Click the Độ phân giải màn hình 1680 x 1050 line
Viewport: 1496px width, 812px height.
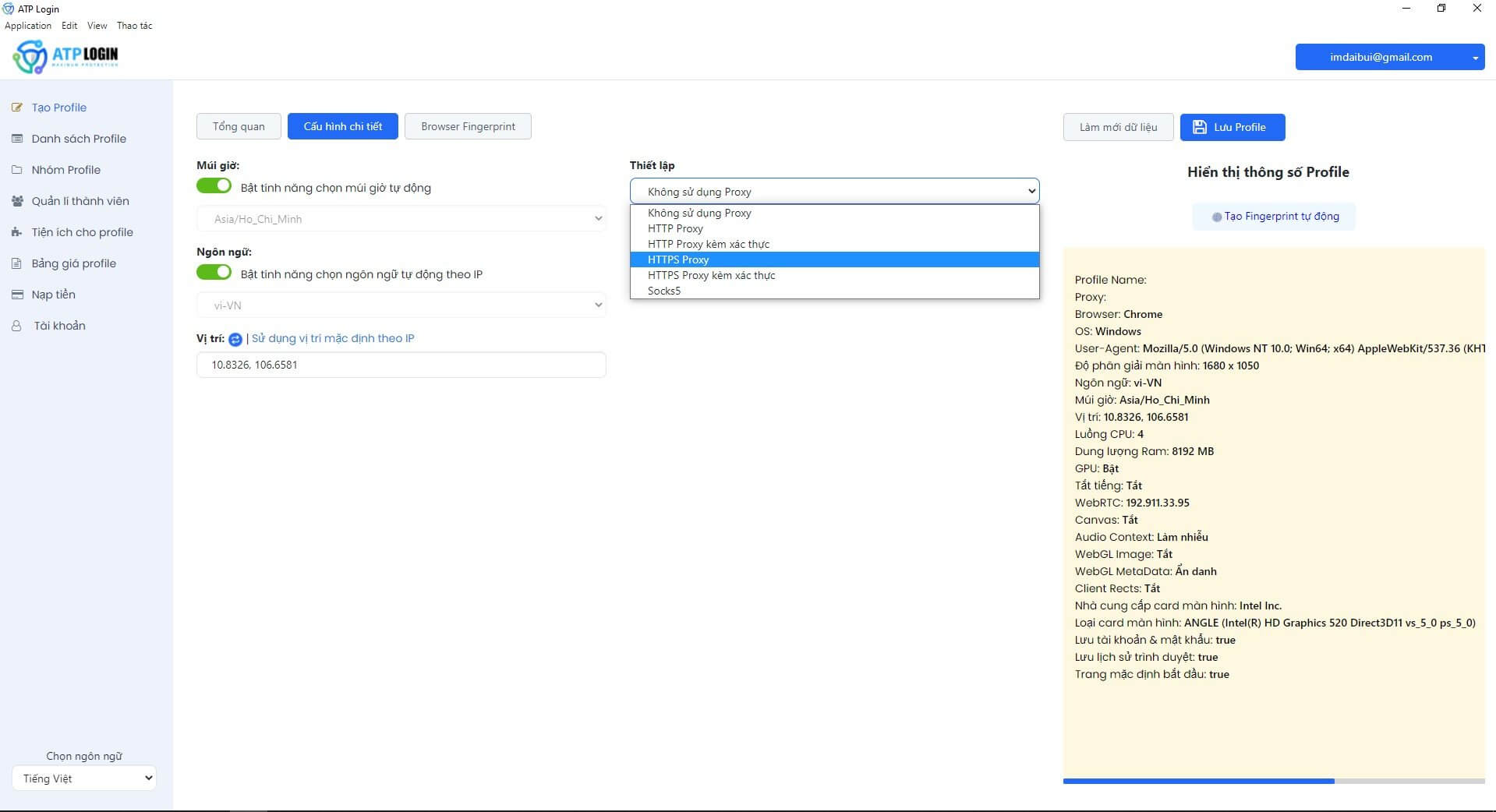click(1166, 365)
